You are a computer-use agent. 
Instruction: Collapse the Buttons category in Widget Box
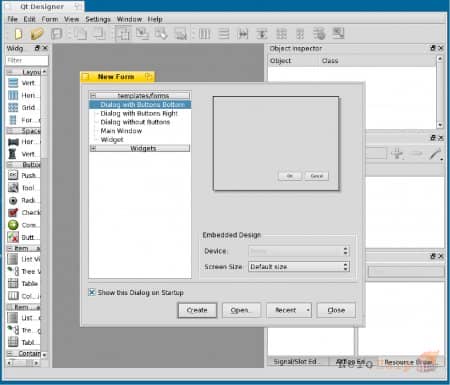click(10, 165)
